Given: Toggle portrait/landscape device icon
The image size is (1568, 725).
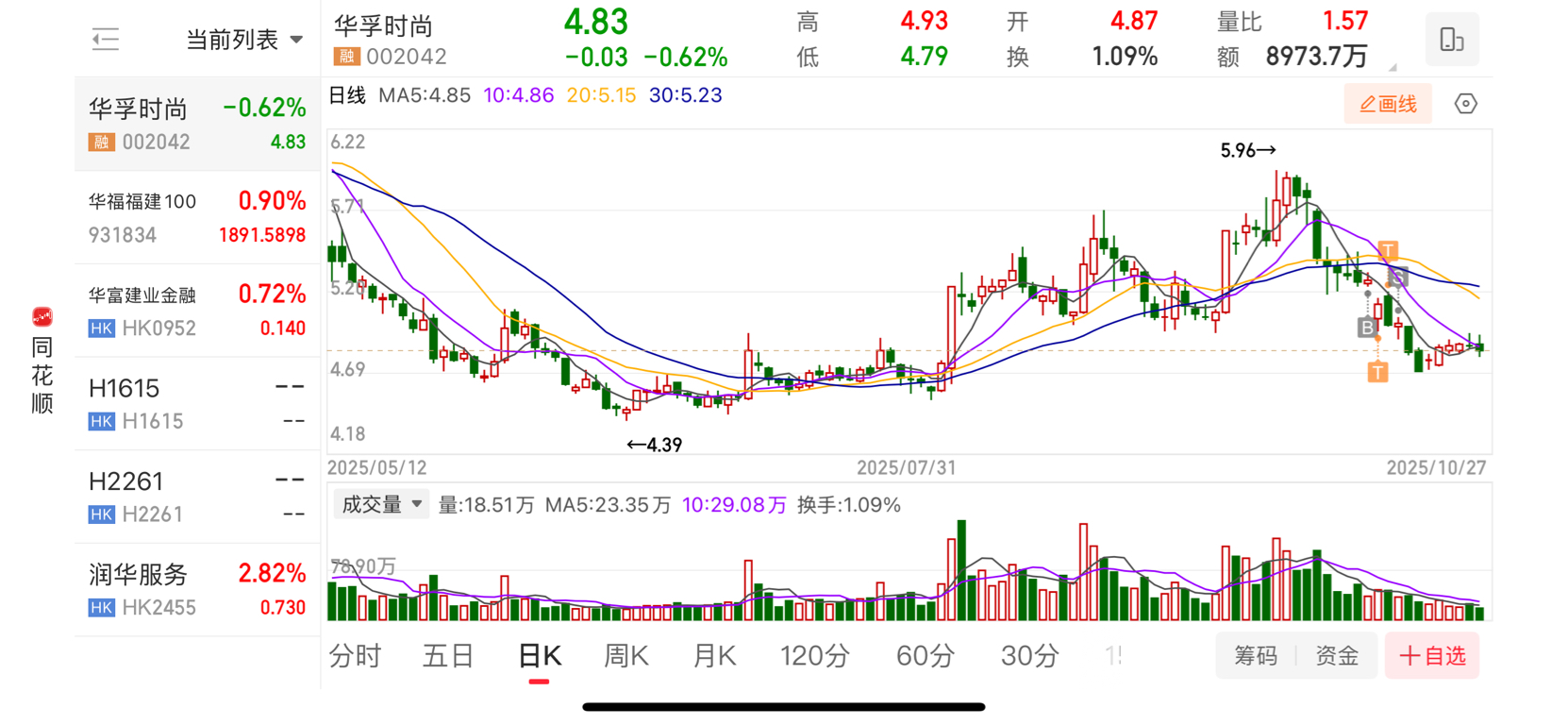Looking at the screenshot, I should [x=1452, y=40].
